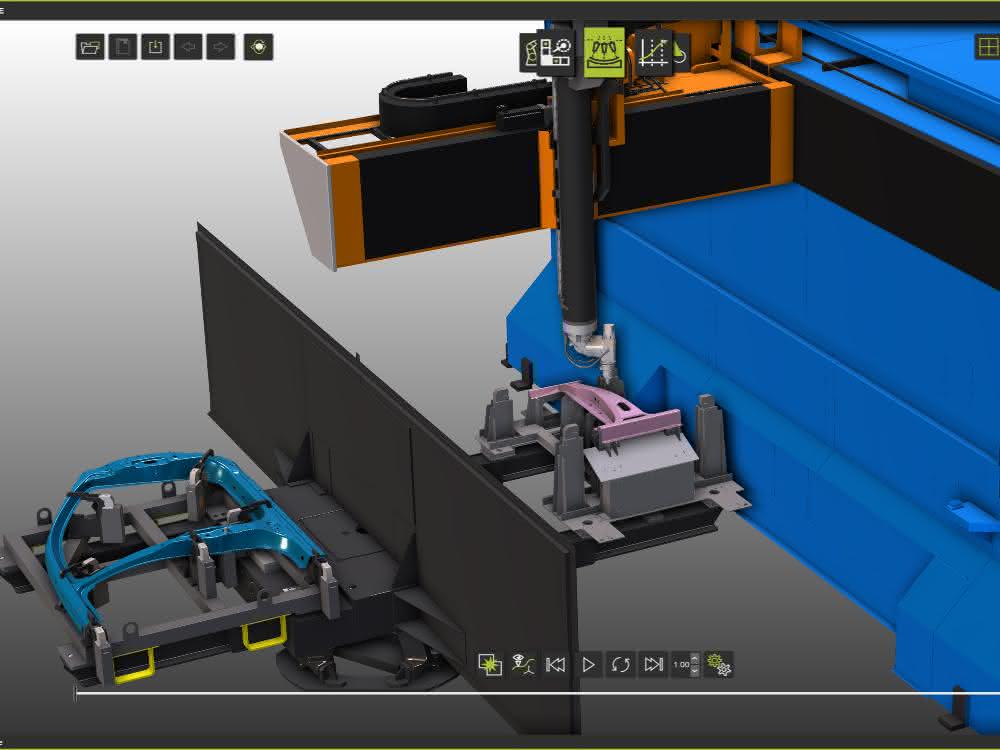Rewind simulation to the start
Screen dimensions: 1000x750
click(555, 665)
